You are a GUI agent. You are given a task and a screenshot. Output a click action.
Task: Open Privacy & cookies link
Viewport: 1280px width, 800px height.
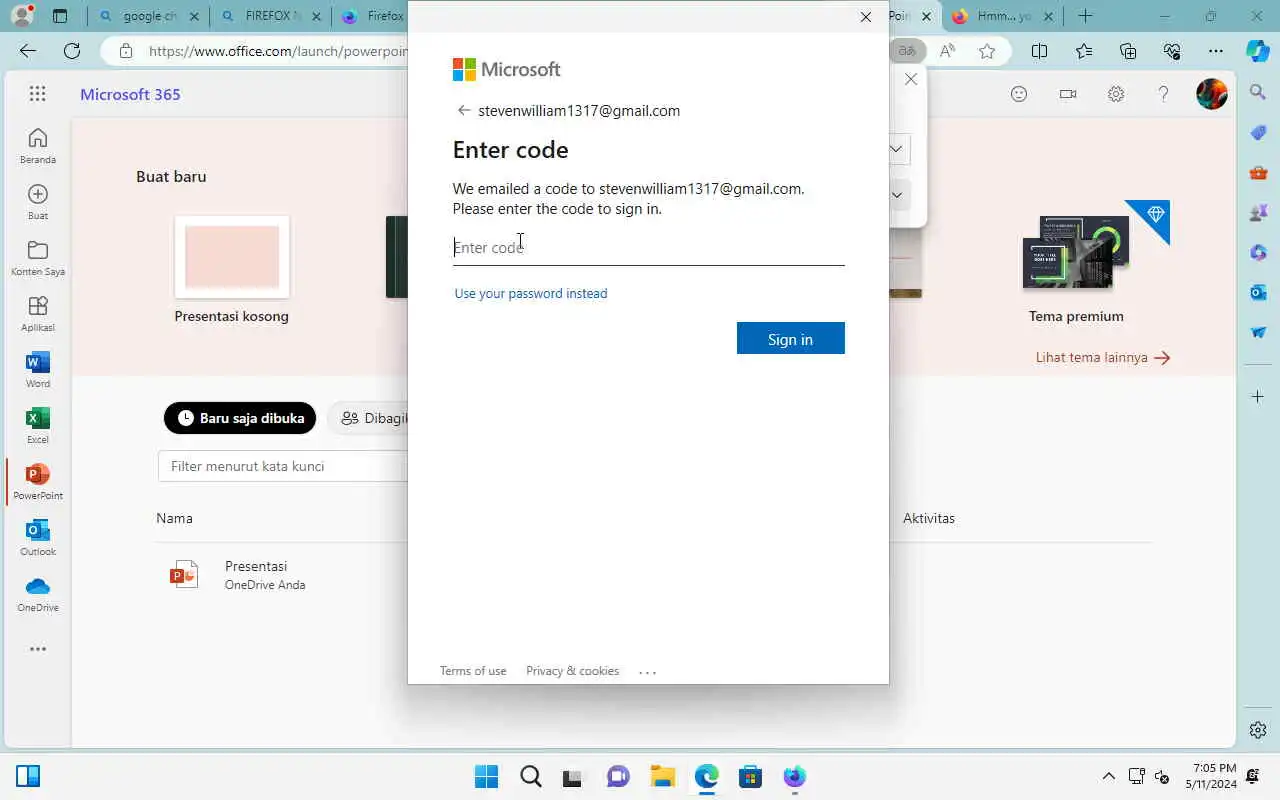tap(573, 671)
